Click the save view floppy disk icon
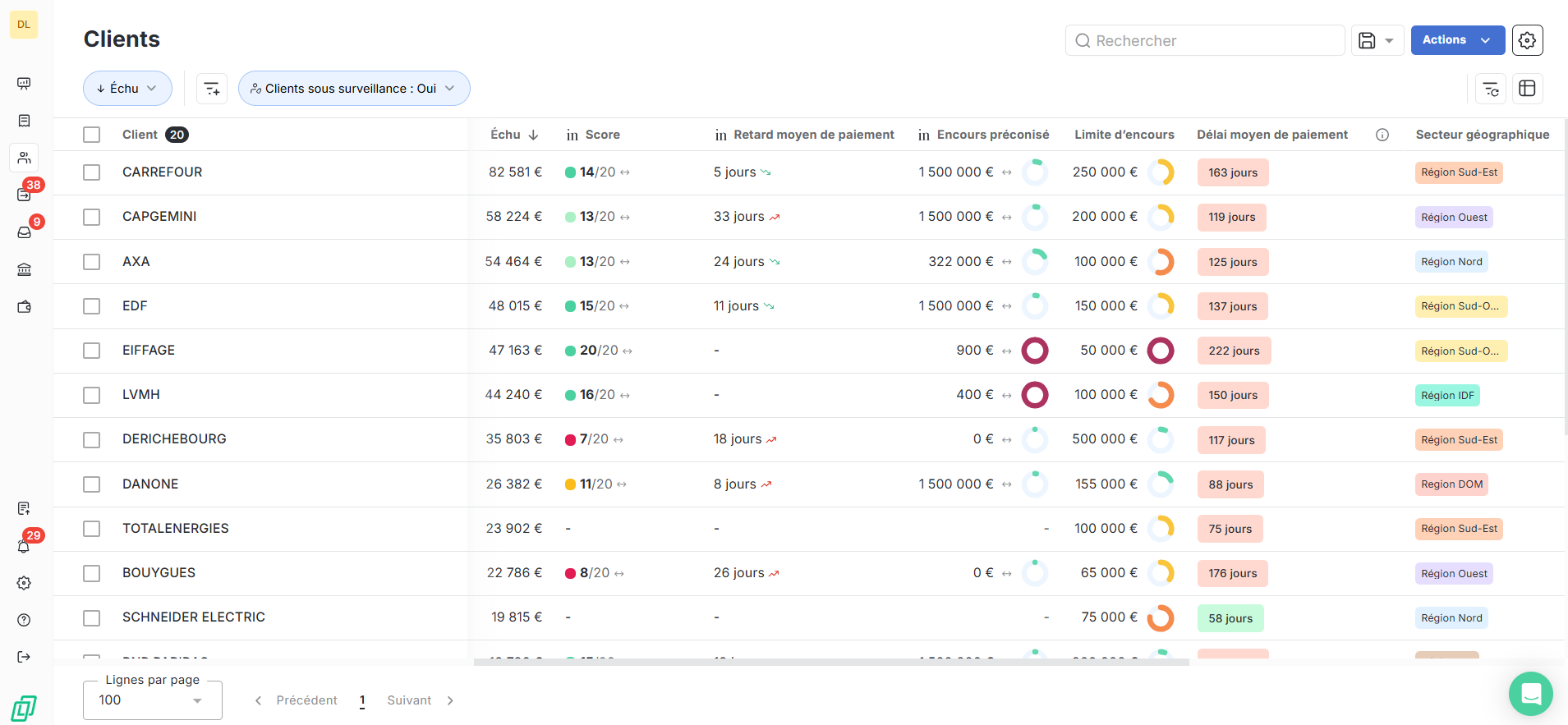Image resolution: width=1568 pixels, height=725 pixels. pyautogui.click(x=1367, y=40)
